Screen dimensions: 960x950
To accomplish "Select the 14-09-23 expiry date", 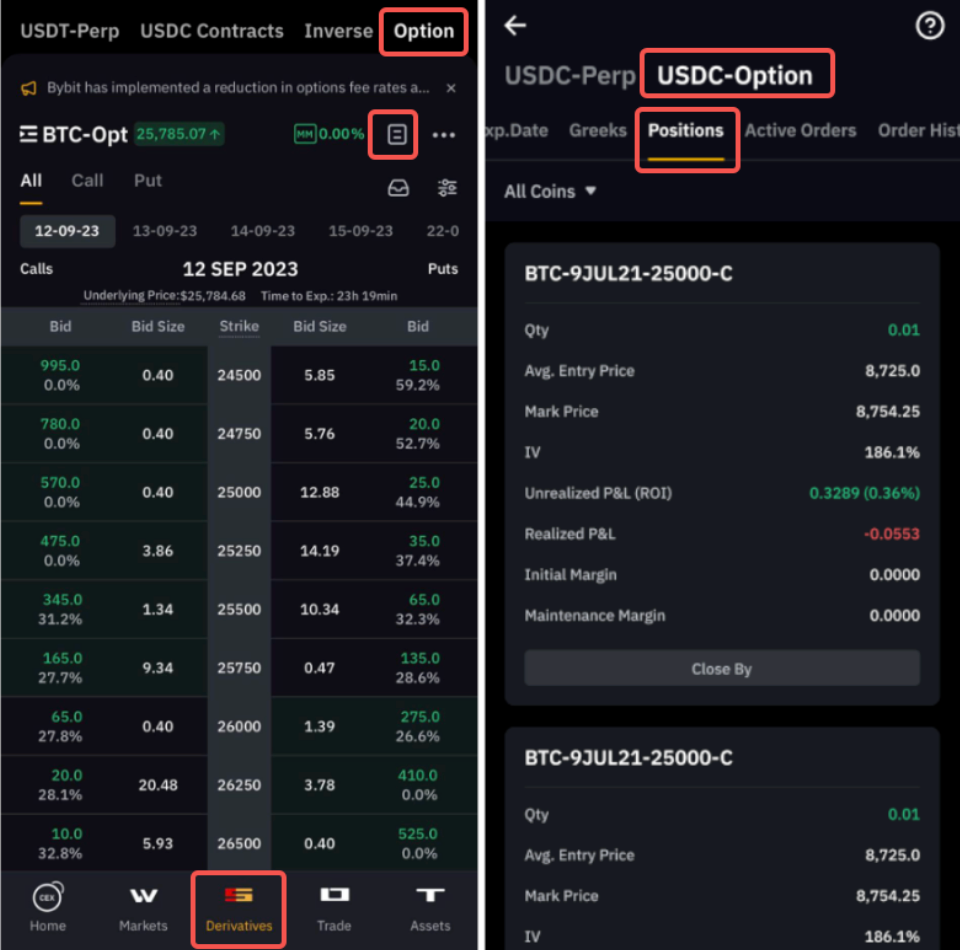I will click(x=263, y=231).
